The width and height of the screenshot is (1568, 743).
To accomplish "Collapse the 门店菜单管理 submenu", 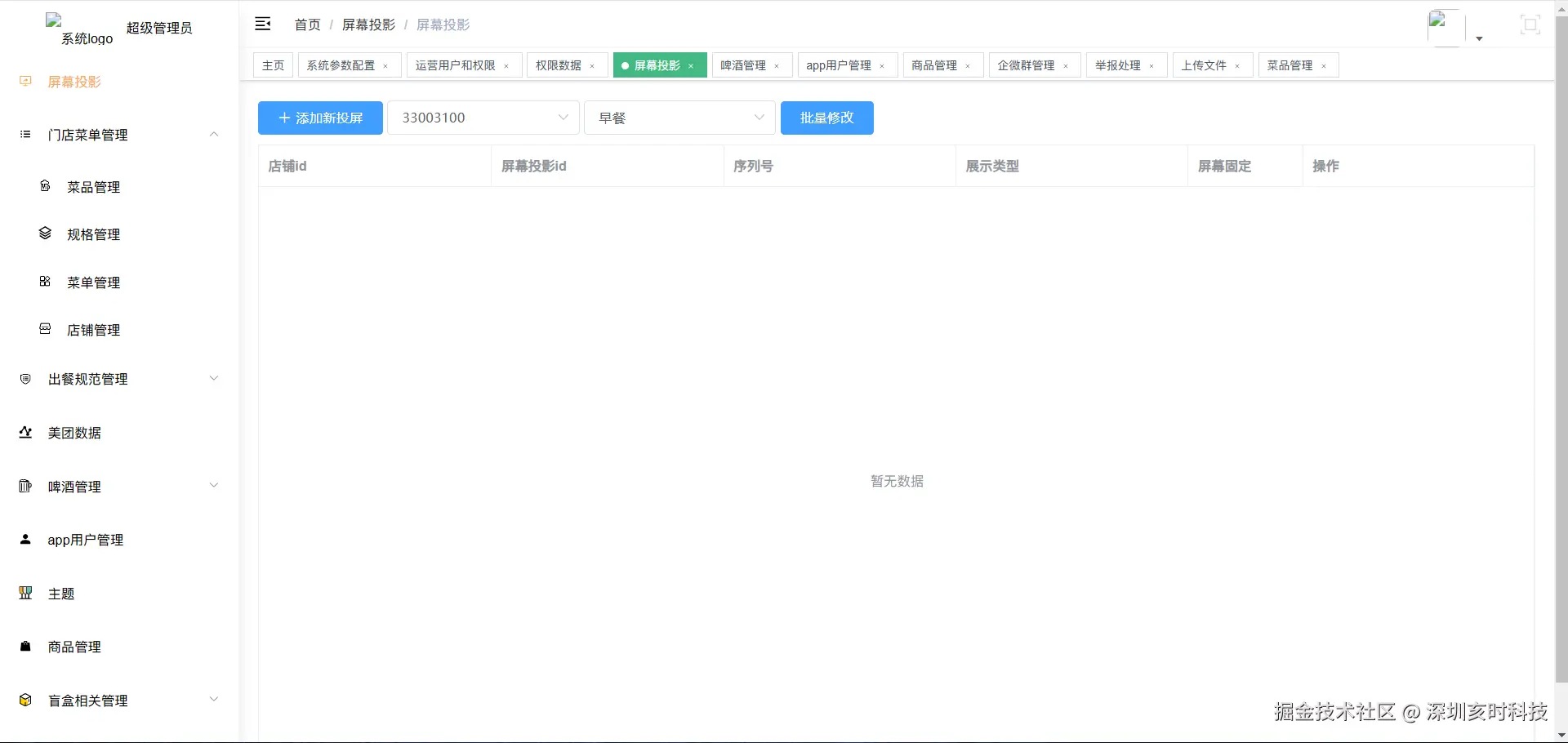I will [214, 134].
